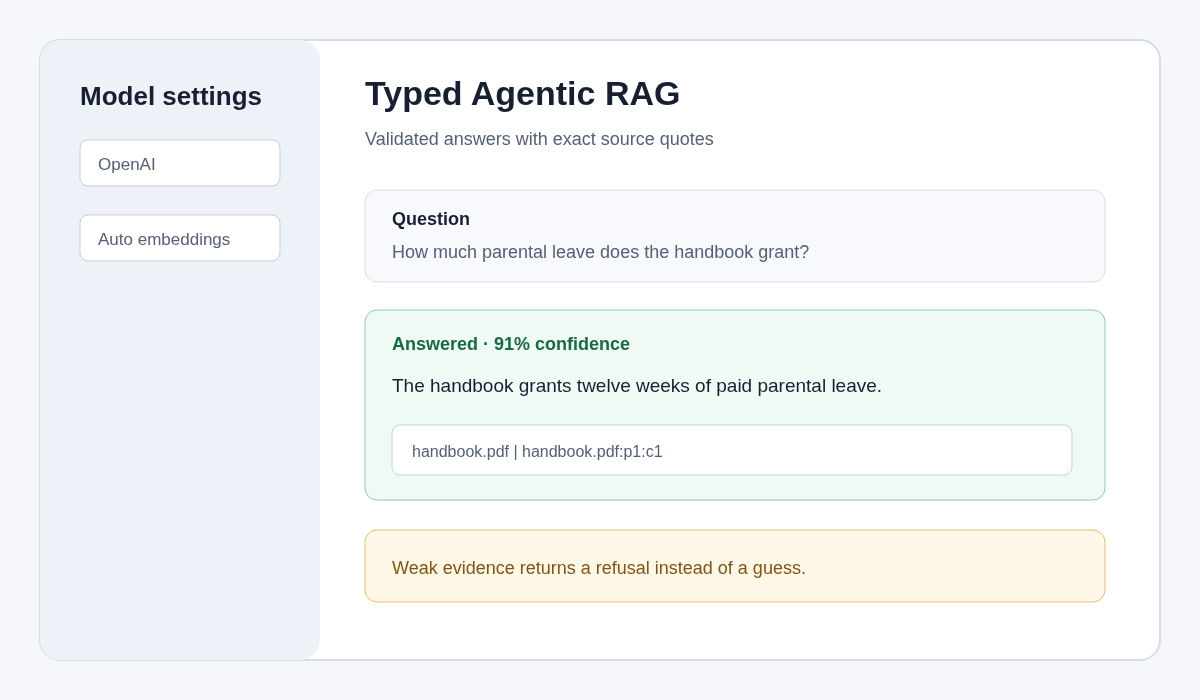Open the handbook.pdf source citation
The width and height of the screenshot is (1200, 700).
click(732, 450)
